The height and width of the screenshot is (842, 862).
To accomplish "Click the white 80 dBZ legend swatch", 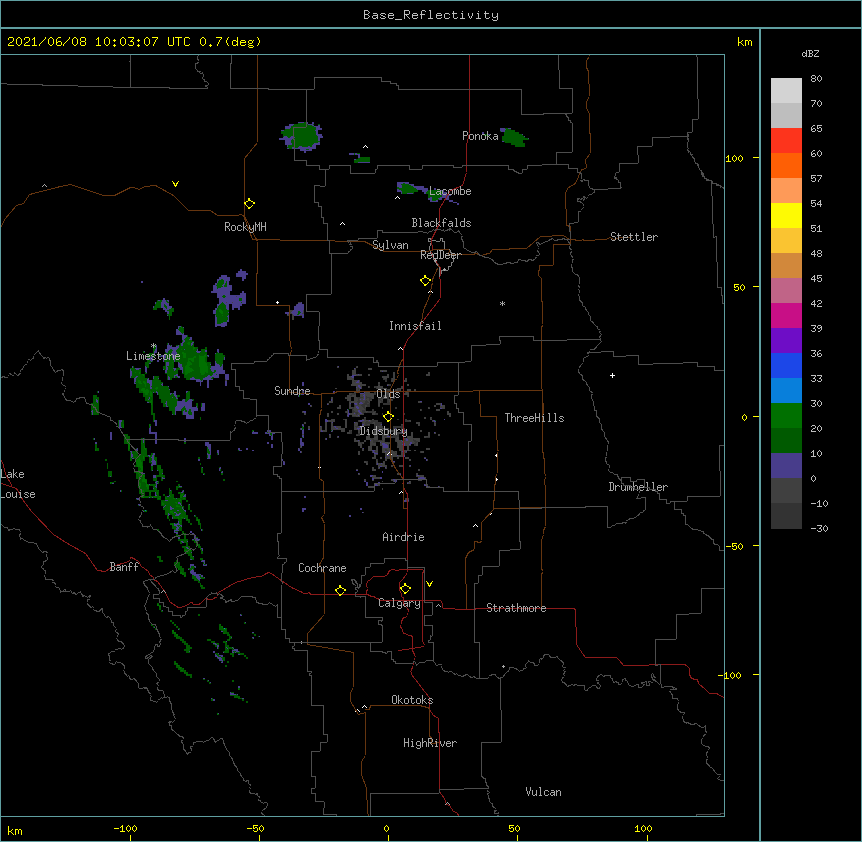I will click(786, 91).
